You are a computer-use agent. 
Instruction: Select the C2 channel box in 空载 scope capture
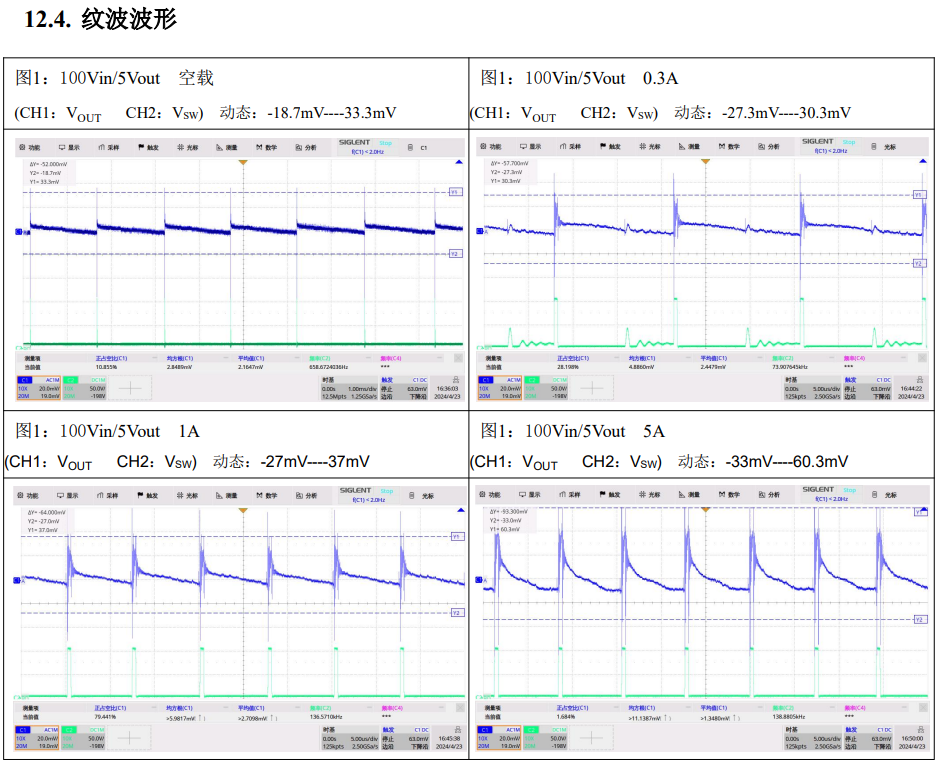point(84,388)
